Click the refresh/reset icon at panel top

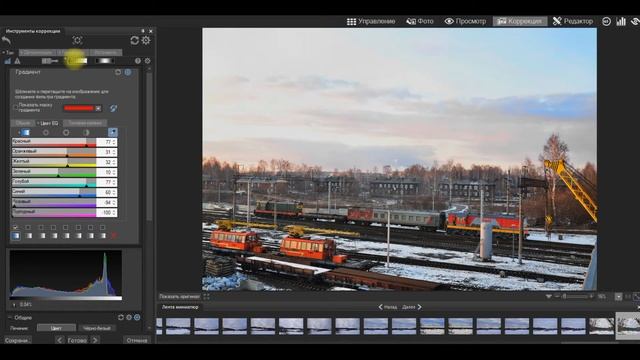134,40
